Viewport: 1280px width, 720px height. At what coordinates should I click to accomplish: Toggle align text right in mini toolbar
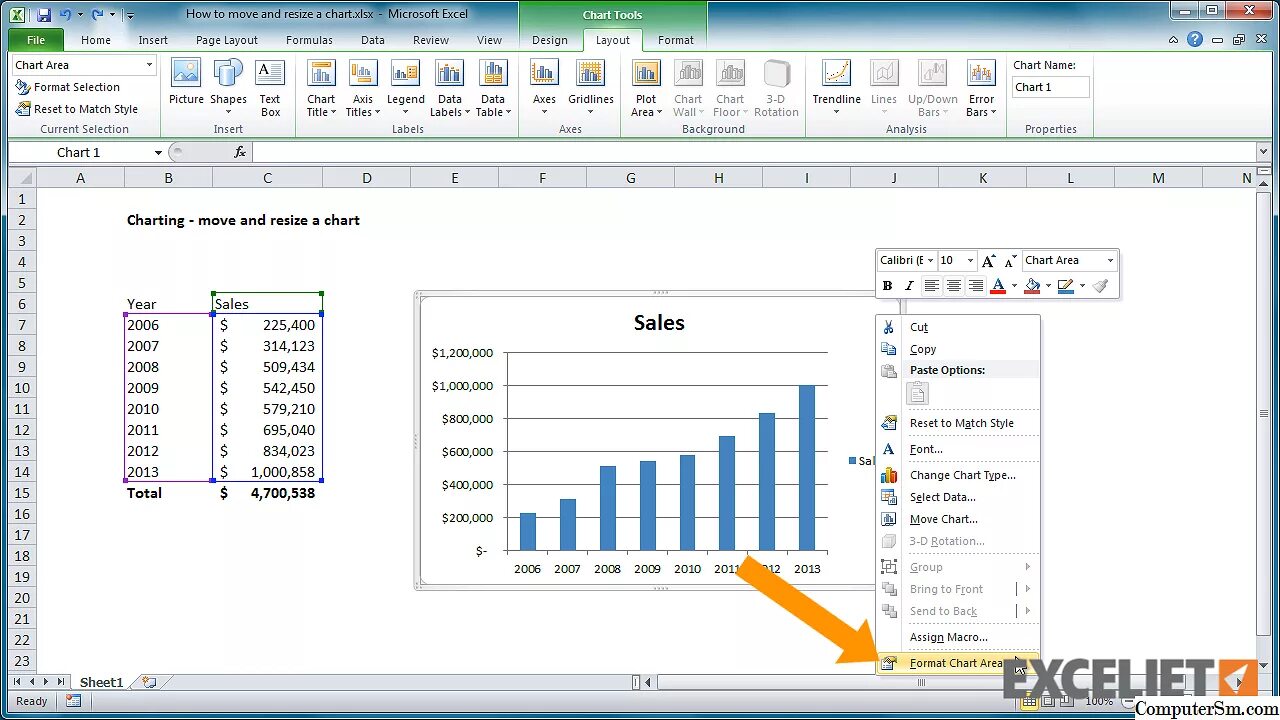click(976, 286)
